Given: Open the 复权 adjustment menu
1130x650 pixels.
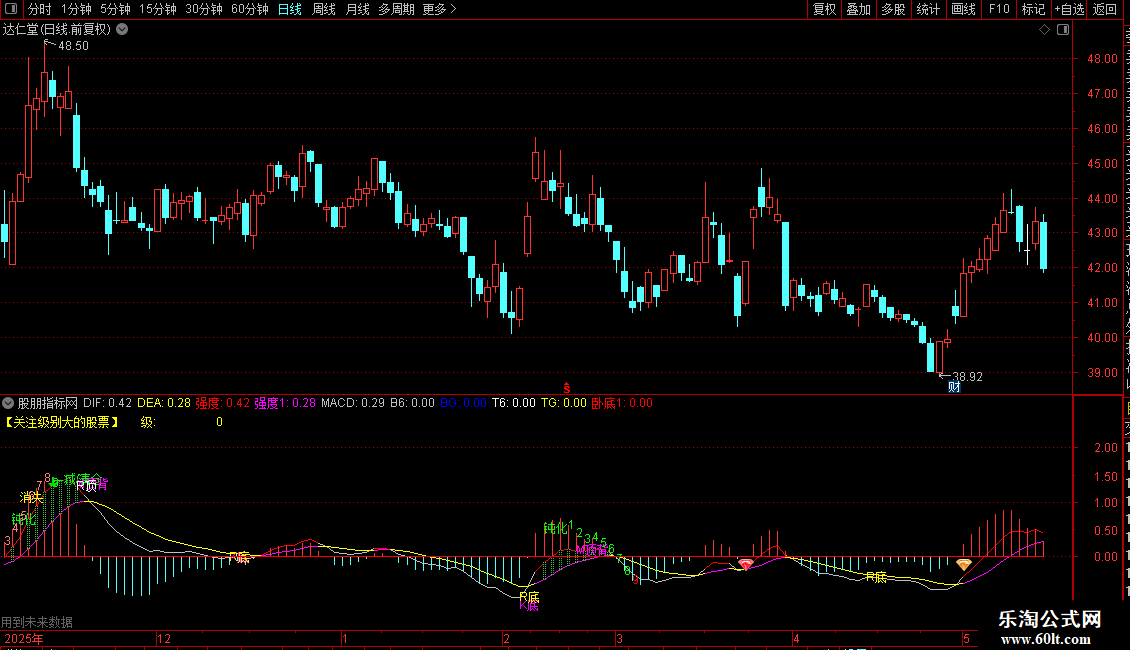Looking at the screenshot, I should (x=824, y=9).
